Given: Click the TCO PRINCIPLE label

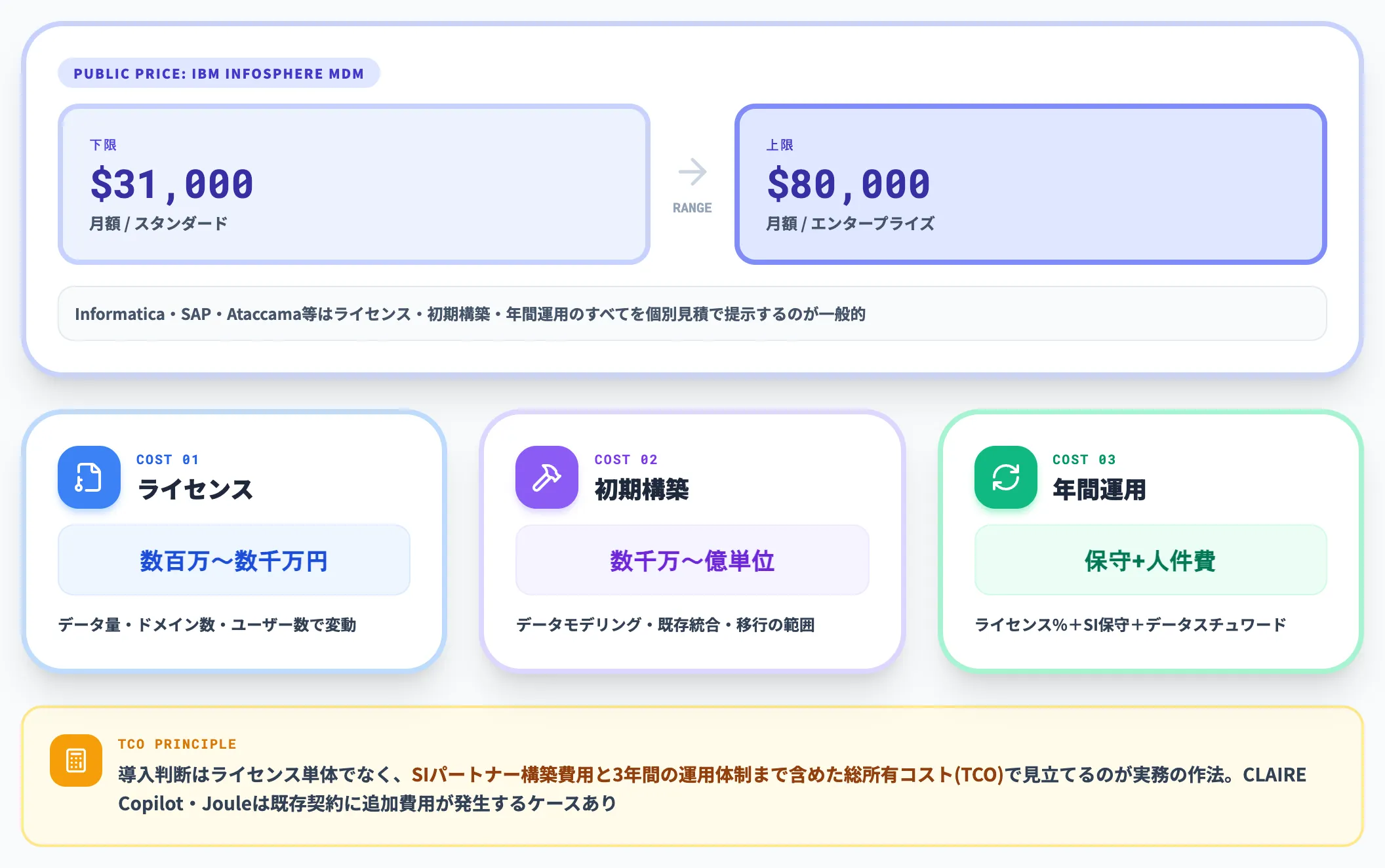Looking at the screenshot, I should (177, 744).
